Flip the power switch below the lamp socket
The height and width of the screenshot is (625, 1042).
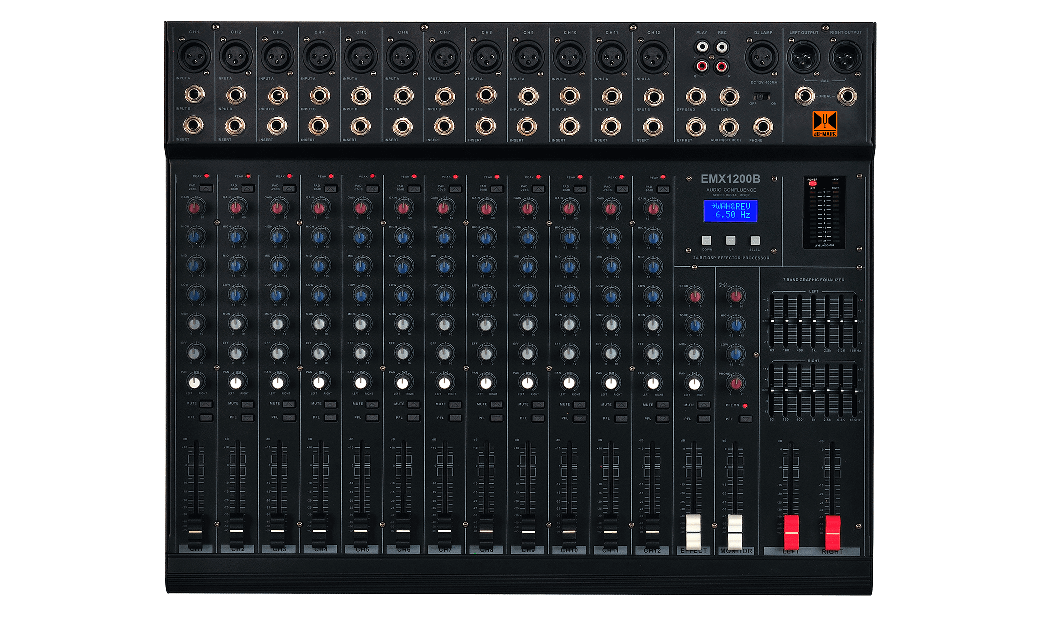[x=763, y=97]
